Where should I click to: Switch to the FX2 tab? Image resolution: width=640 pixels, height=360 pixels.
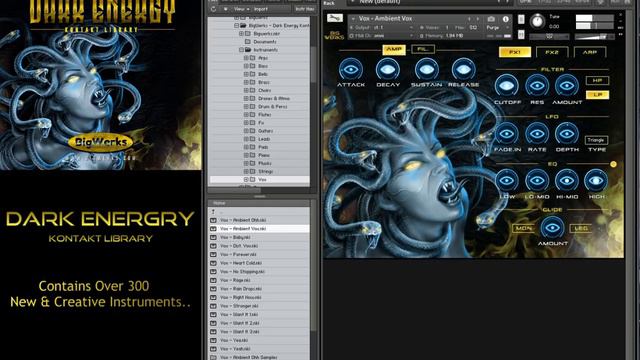coord(552,52)
